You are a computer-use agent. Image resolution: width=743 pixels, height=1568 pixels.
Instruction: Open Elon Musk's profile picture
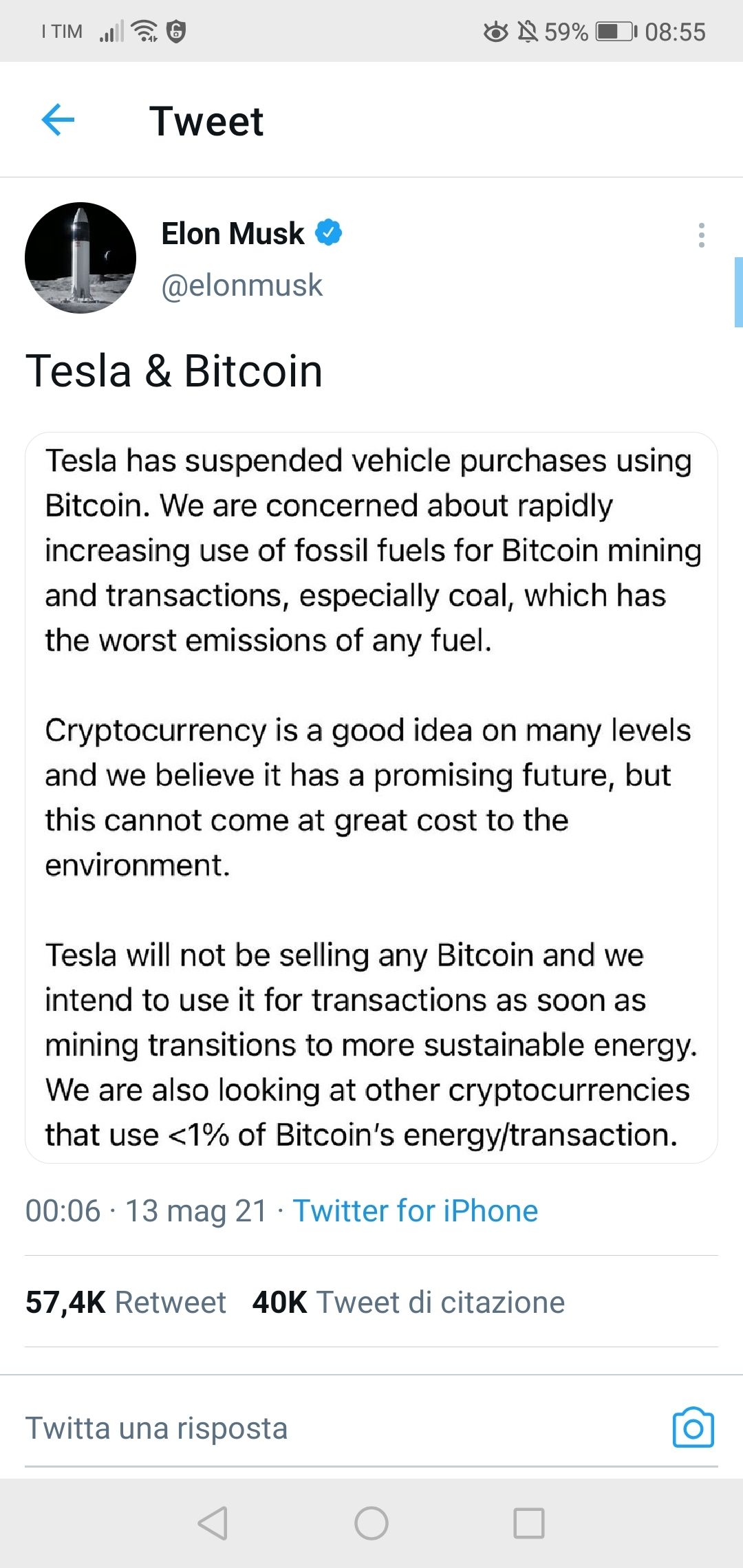click(x=80, y=258)
